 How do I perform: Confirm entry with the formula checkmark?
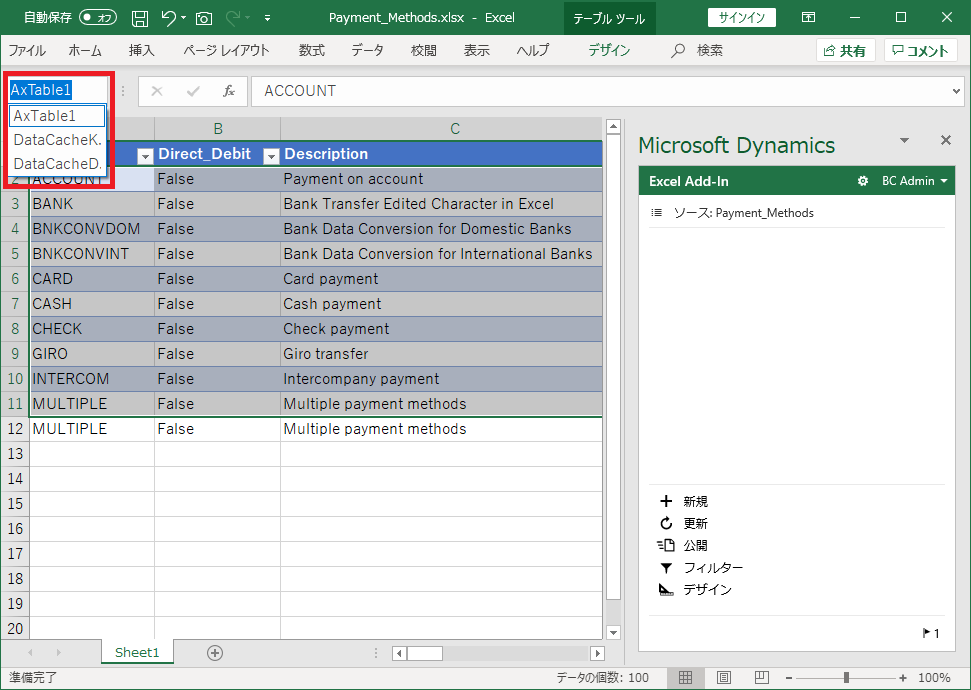click(x=193, y=92)
